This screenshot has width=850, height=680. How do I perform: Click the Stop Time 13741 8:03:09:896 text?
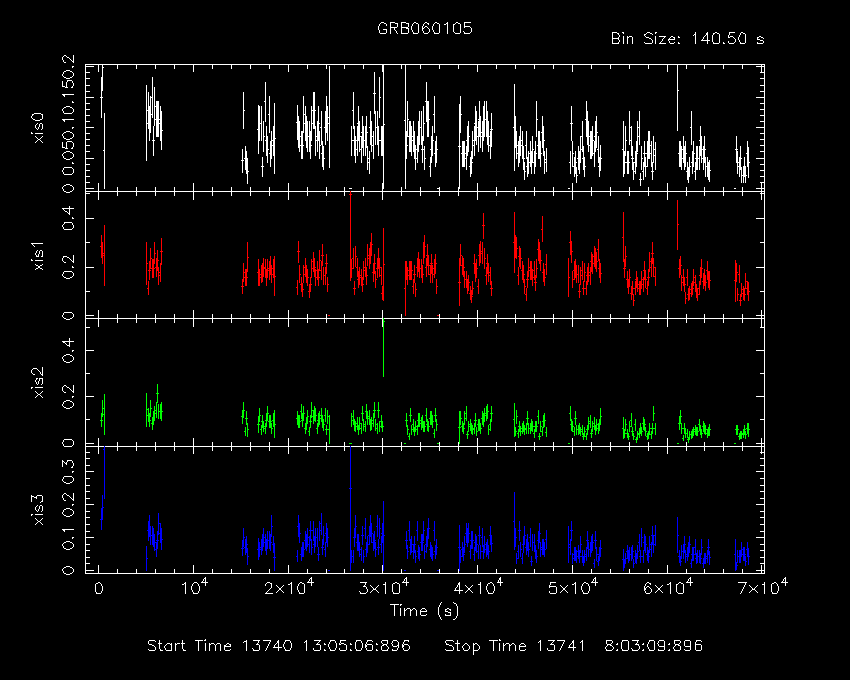[x=574, y=646]
